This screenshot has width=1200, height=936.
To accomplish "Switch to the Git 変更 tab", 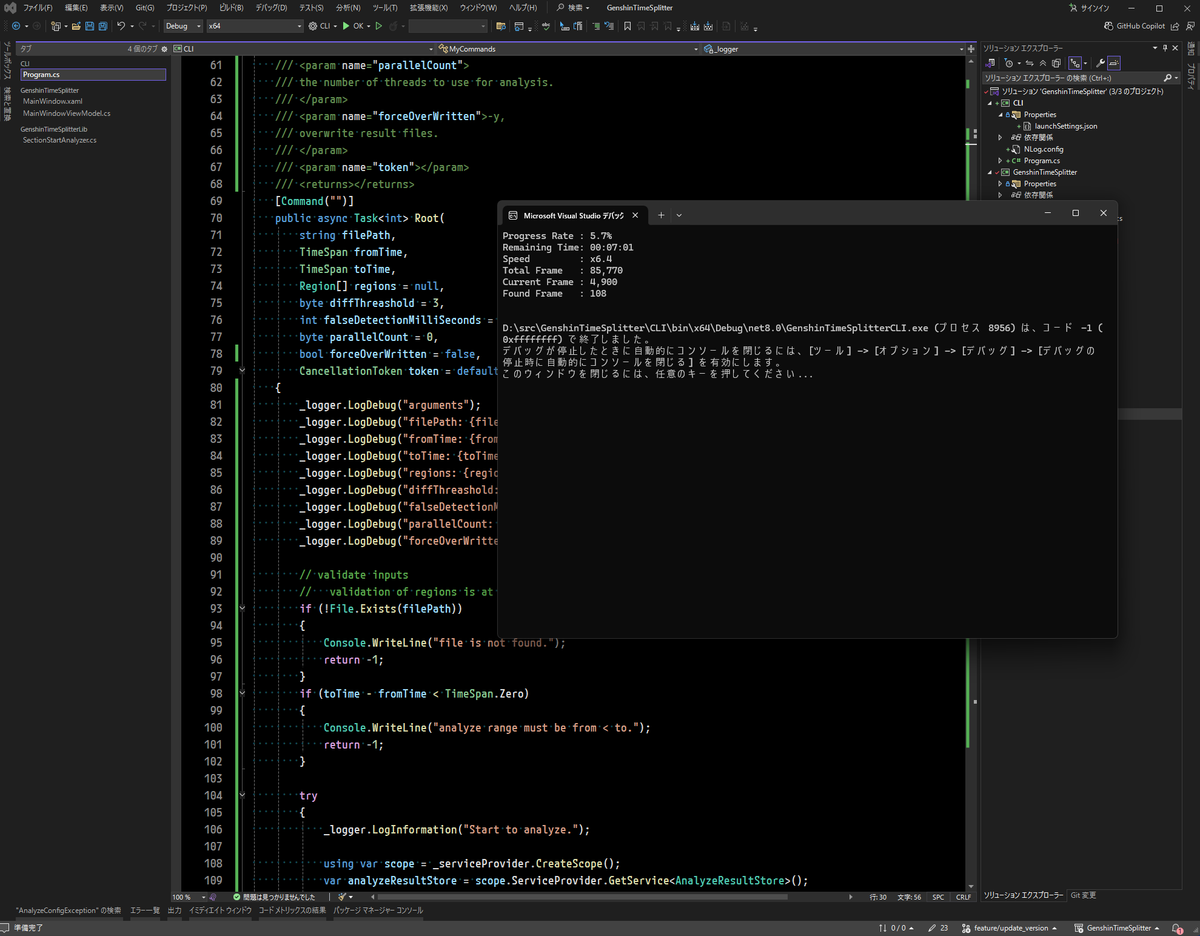I will [x=1083, y=896].
